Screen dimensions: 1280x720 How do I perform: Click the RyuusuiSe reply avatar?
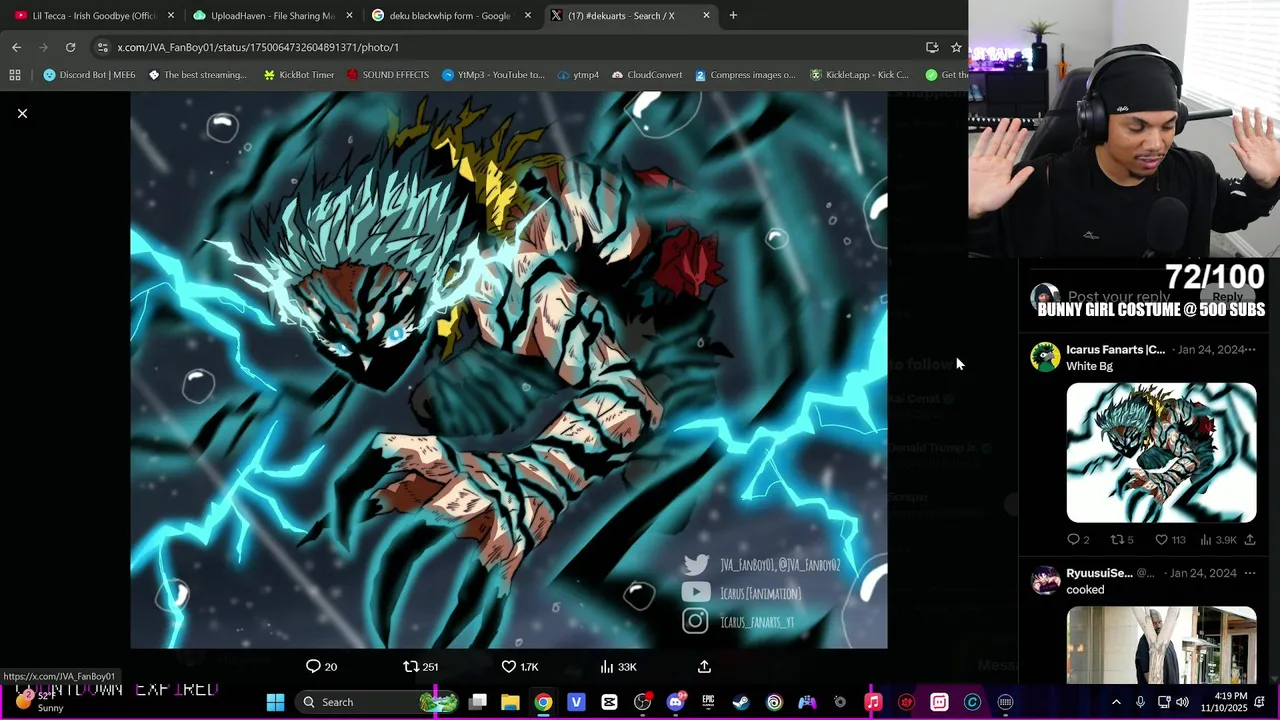click(x=1045, y=581)
